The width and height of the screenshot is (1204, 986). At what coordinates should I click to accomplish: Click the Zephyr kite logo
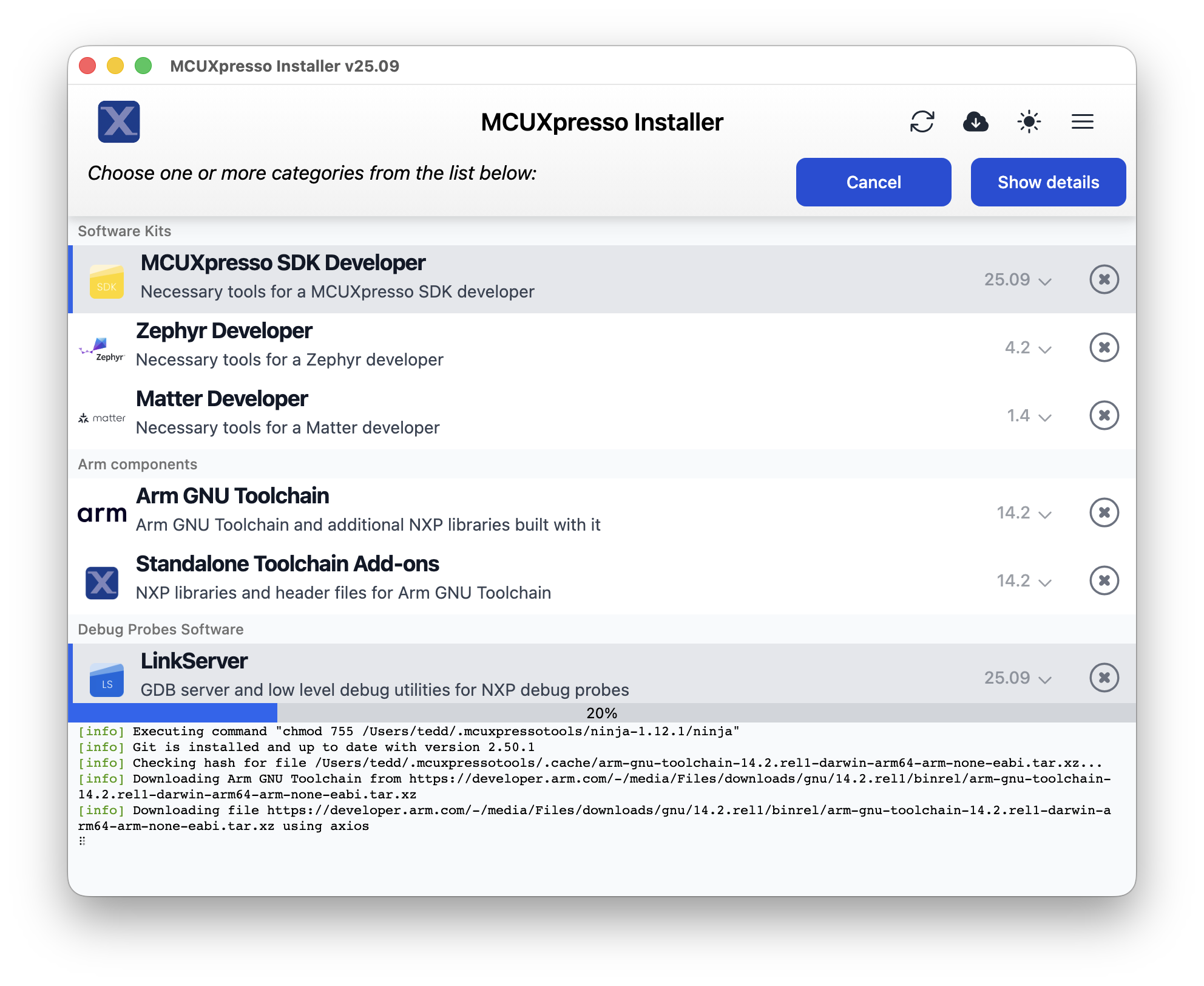click(102, 349)
